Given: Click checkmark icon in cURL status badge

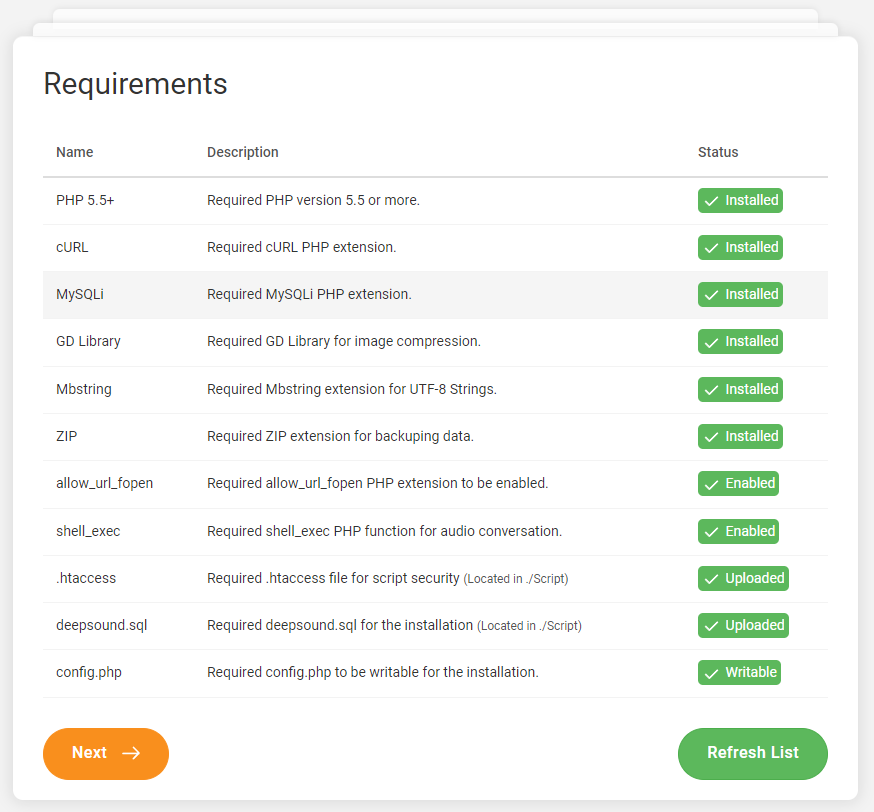Looking at the screenshot, I should point(711,248).
